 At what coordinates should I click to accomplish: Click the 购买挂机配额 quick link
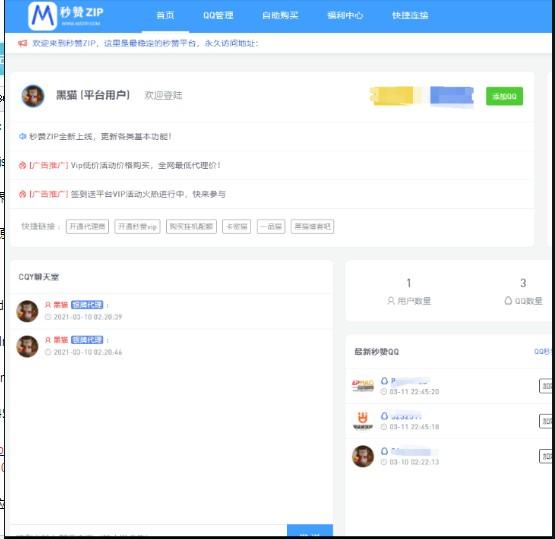[x=191, y=227]
